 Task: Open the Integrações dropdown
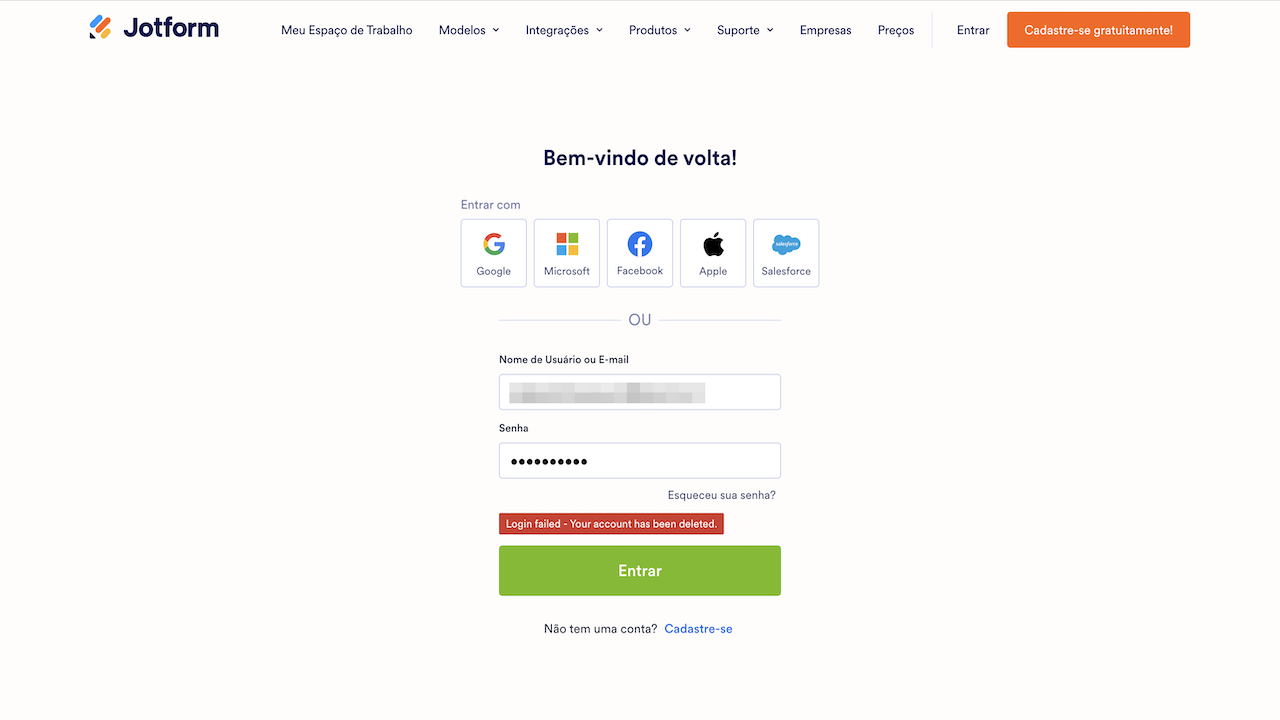click(x=564, y=30)
